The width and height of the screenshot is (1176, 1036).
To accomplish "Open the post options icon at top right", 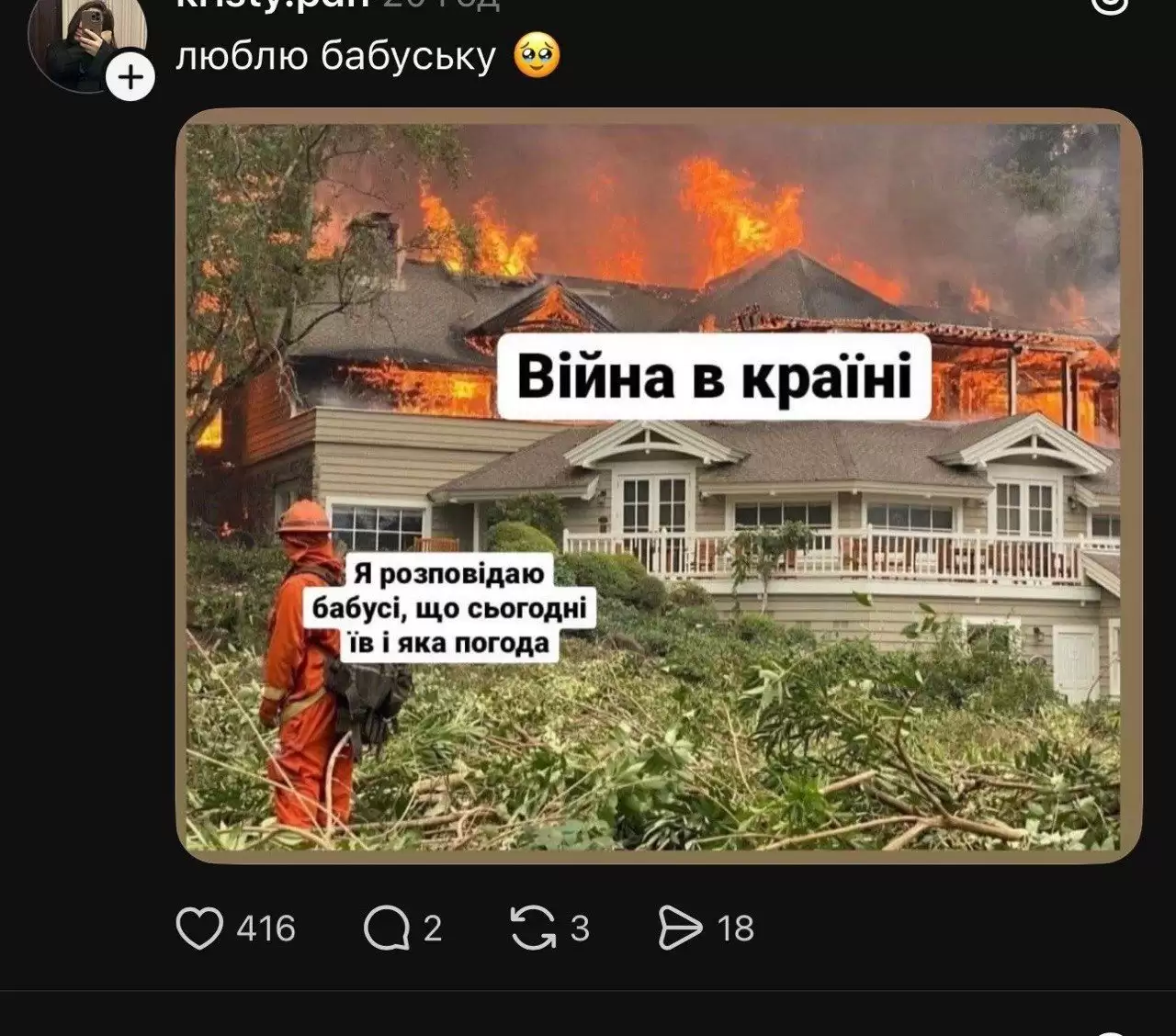I will [x=1109, y=5].
